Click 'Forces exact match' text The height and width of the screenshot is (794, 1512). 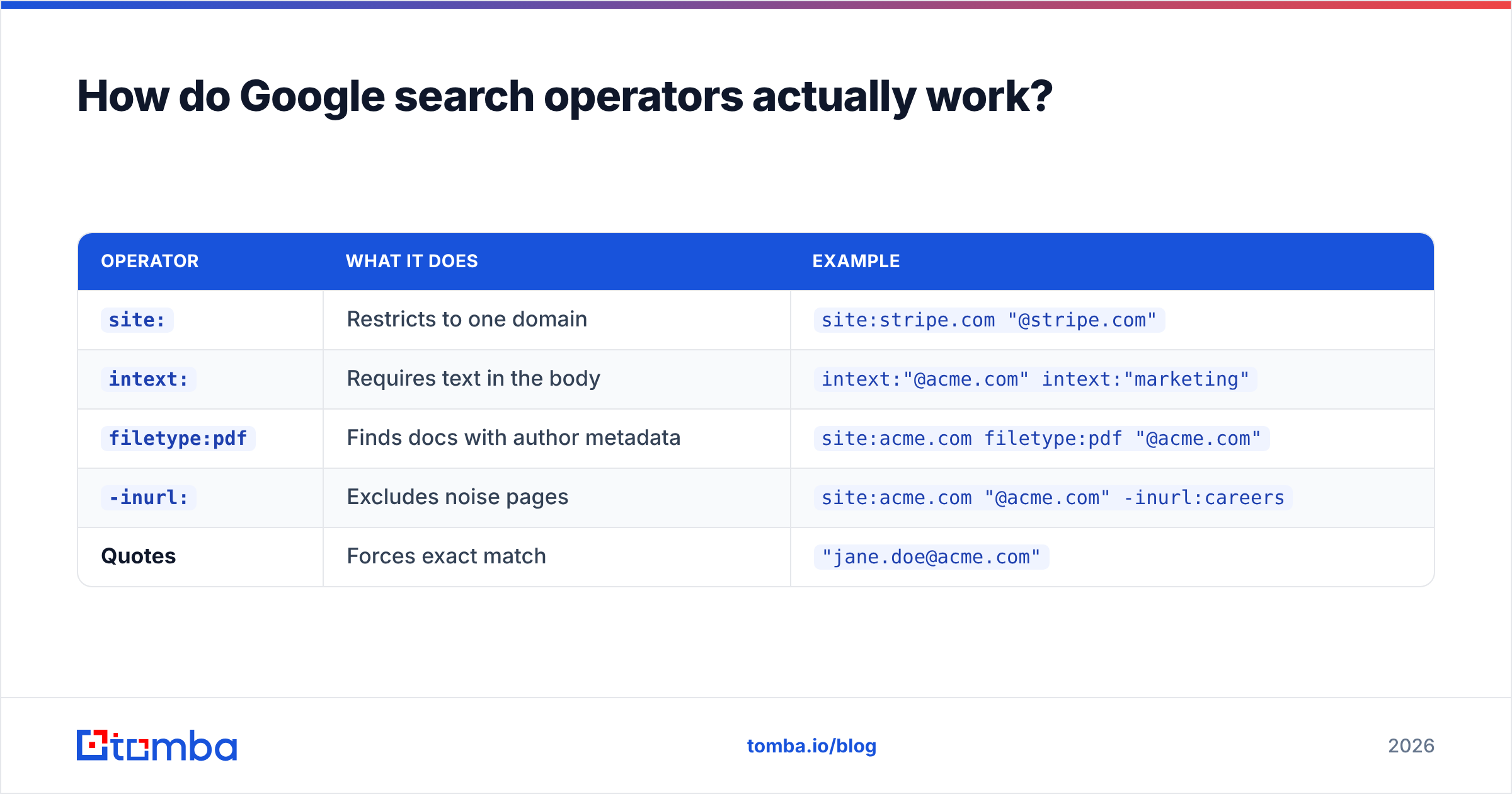[446, 556]
